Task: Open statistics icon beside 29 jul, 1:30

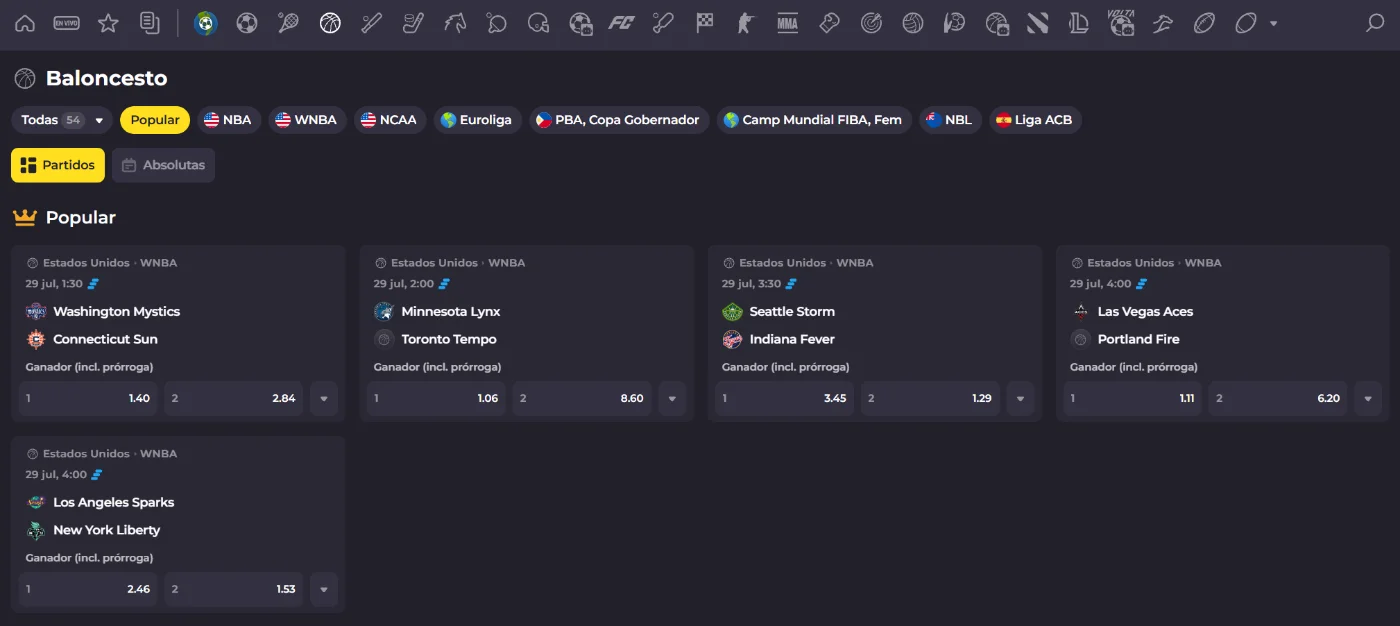Action: pyautogui.click(x=94, y=284)
